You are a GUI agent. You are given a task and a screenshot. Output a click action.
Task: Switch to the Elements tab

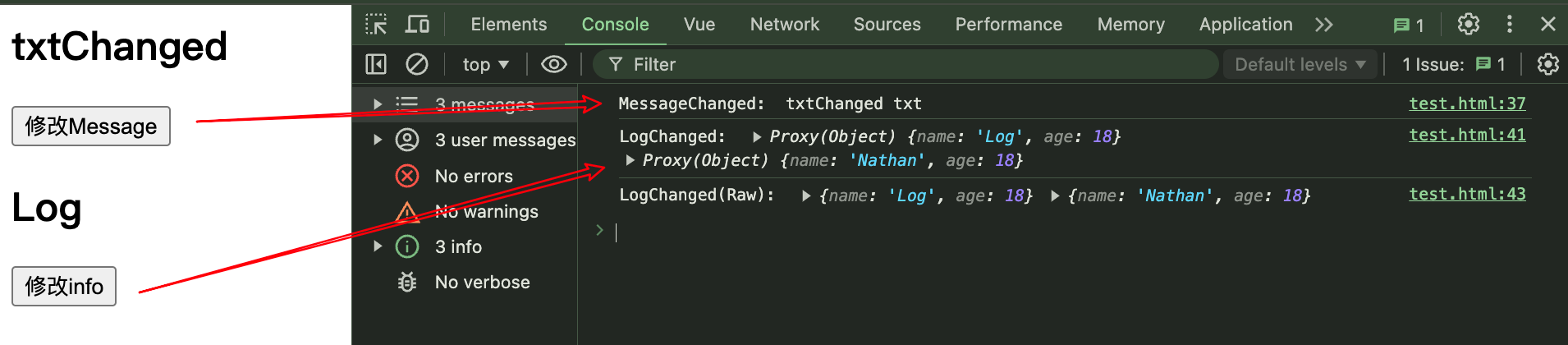508,25
